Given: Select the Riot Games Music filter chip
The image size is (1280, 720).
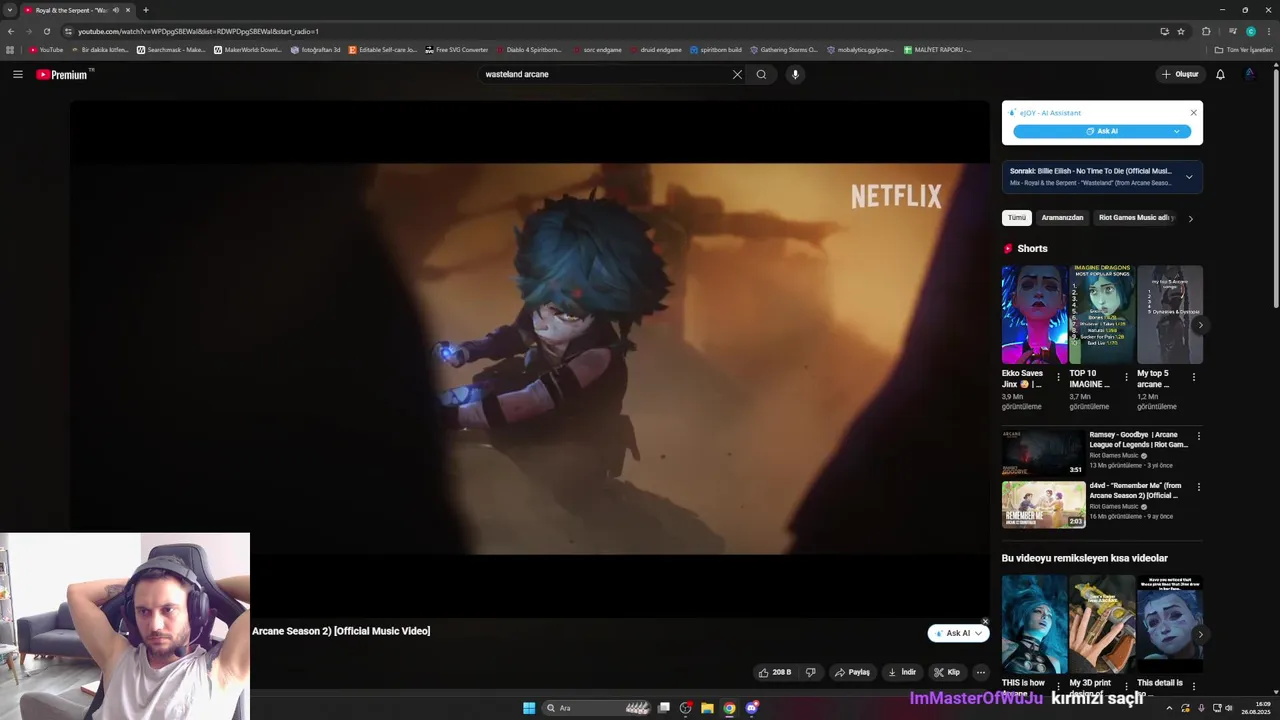Looking at the screenshot, I should [1135, 217].
